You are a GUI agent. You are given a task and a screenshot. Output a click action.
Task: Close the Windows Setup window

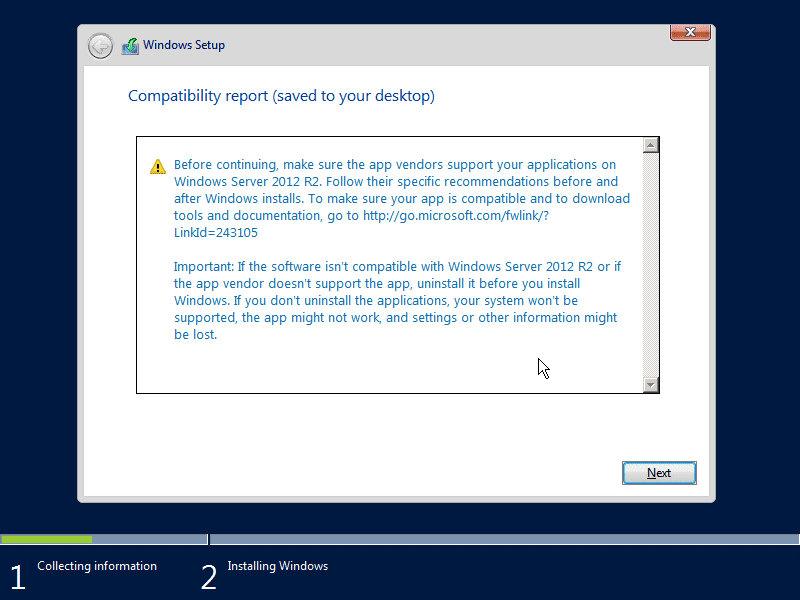(x=690, y=32)
